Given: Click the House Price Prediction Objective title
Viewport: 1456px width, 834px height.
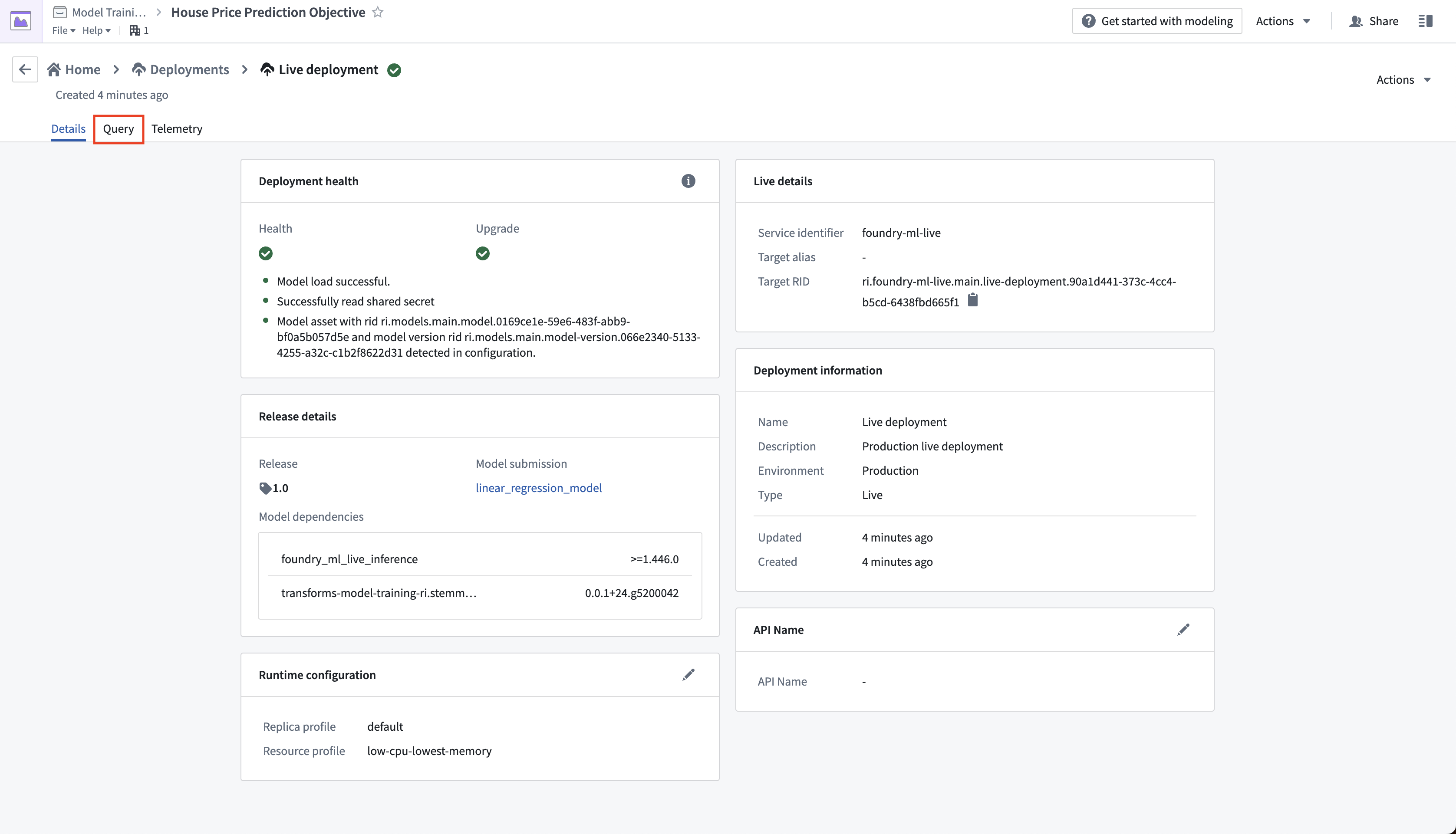Looking at the screenshot, I should click(x=268, y=12).
